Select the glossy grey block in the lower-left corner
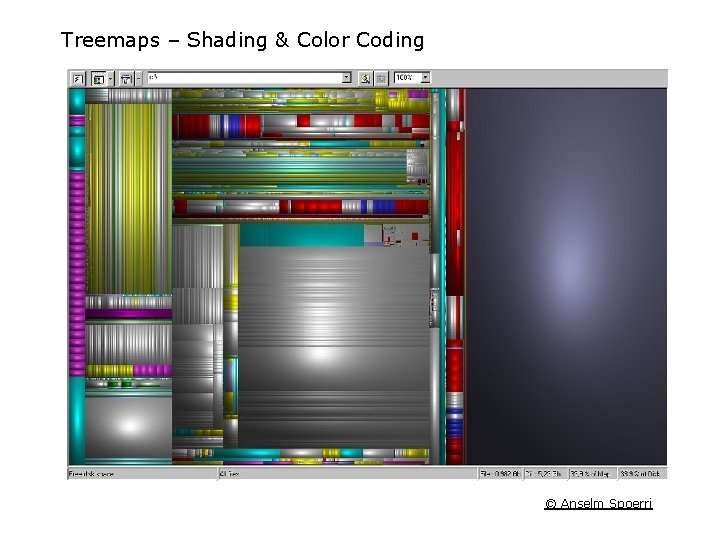 coord(129,427)
